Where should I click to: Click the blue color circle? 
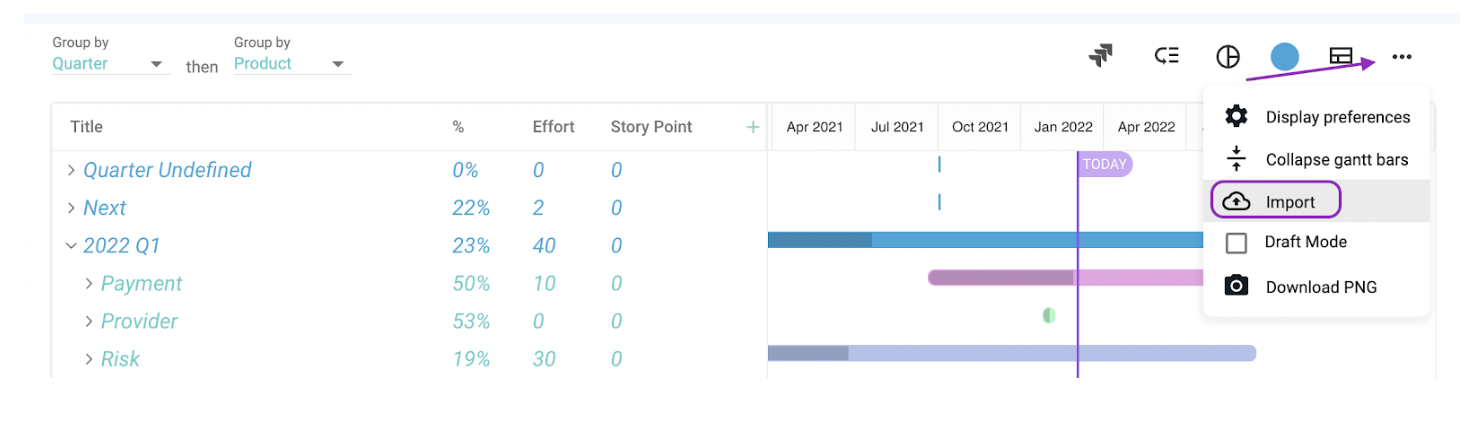pyautogui.click(x=1285, y=57)
